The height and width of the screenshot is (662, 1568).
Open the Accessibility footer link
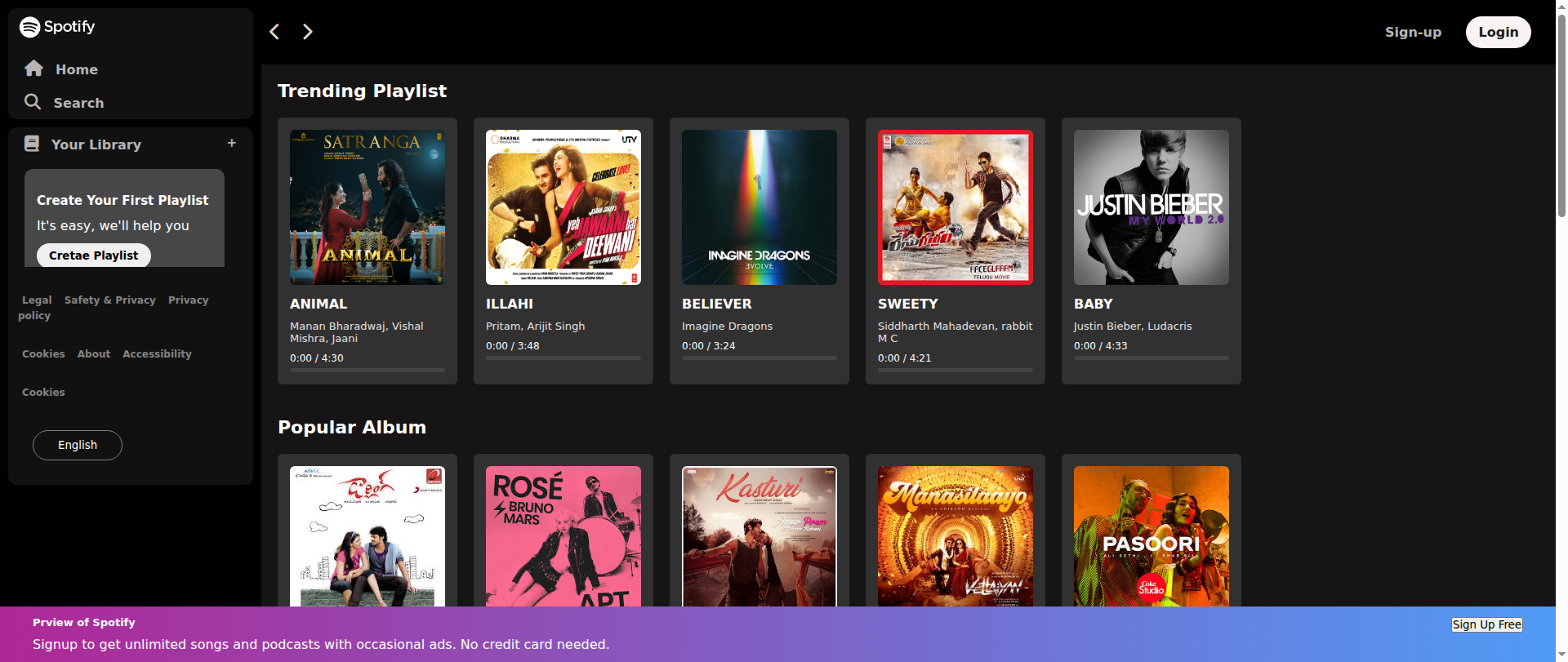(x=157, y=354)
